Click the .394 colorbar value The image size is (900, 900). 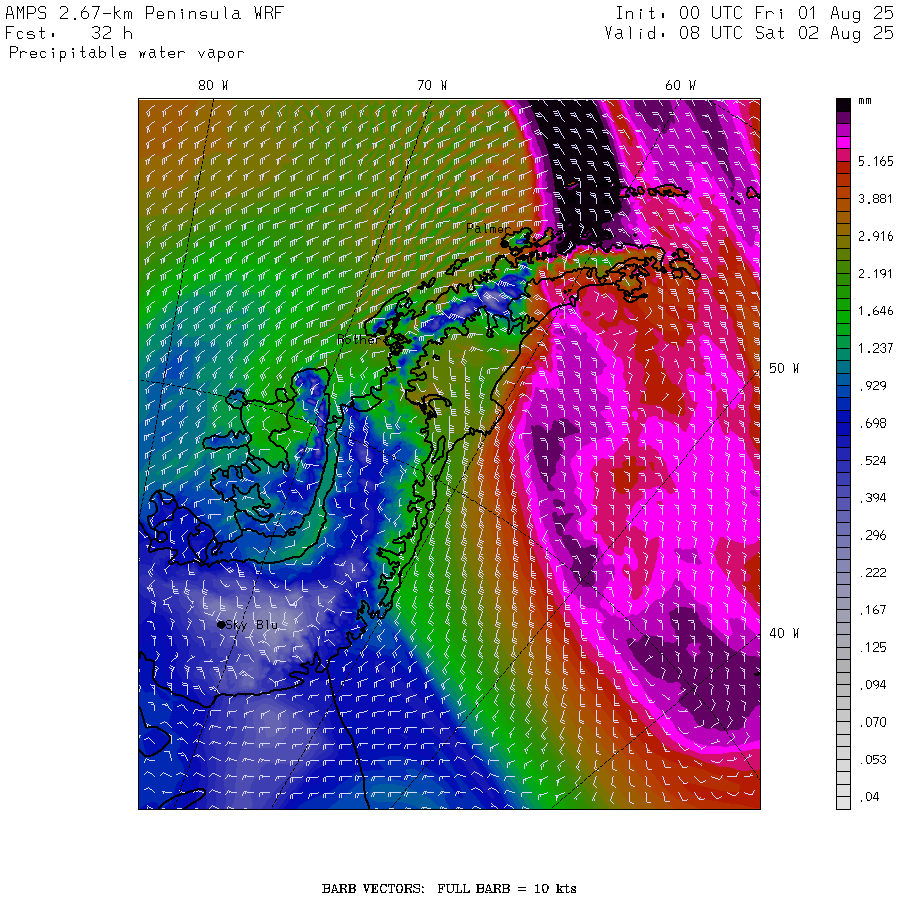(x=875, y=498)
